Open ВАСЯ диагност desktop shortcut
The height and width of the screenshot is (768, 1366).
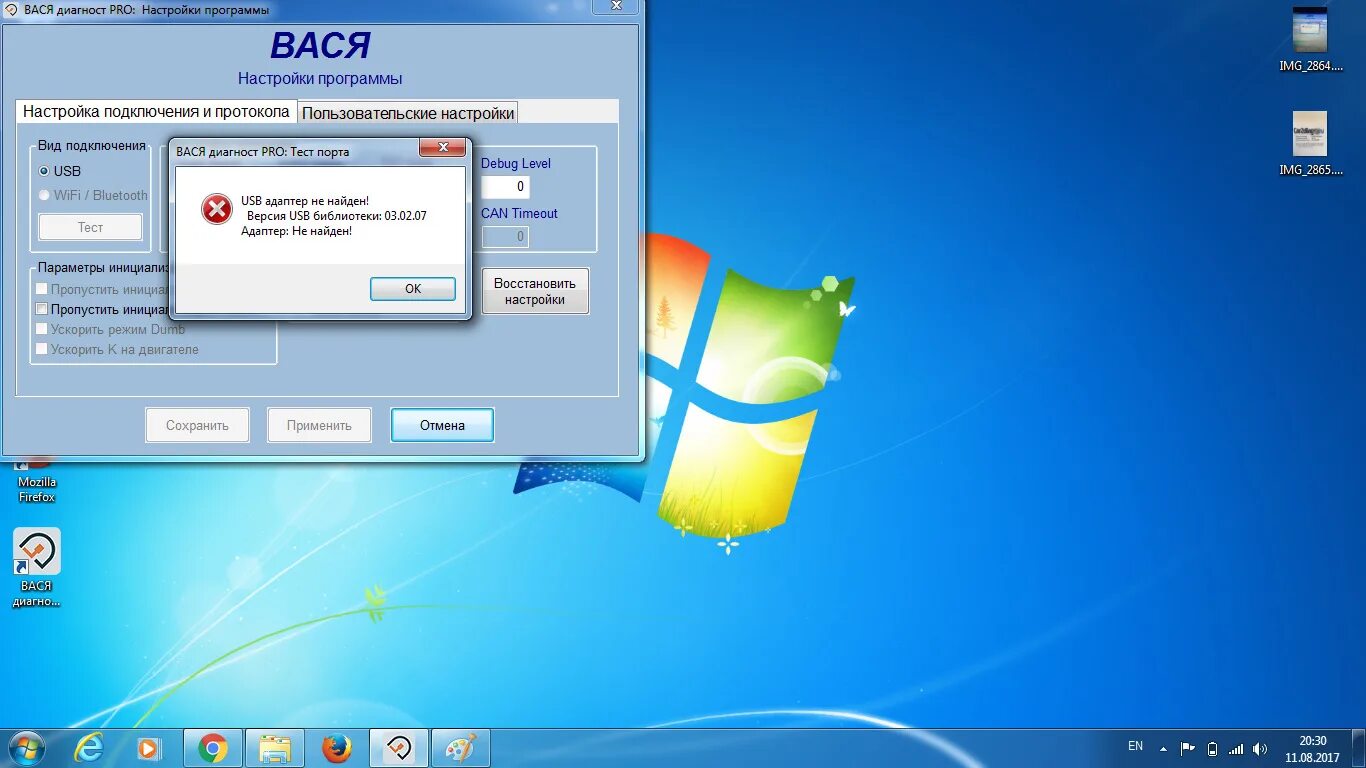point(37,567)
